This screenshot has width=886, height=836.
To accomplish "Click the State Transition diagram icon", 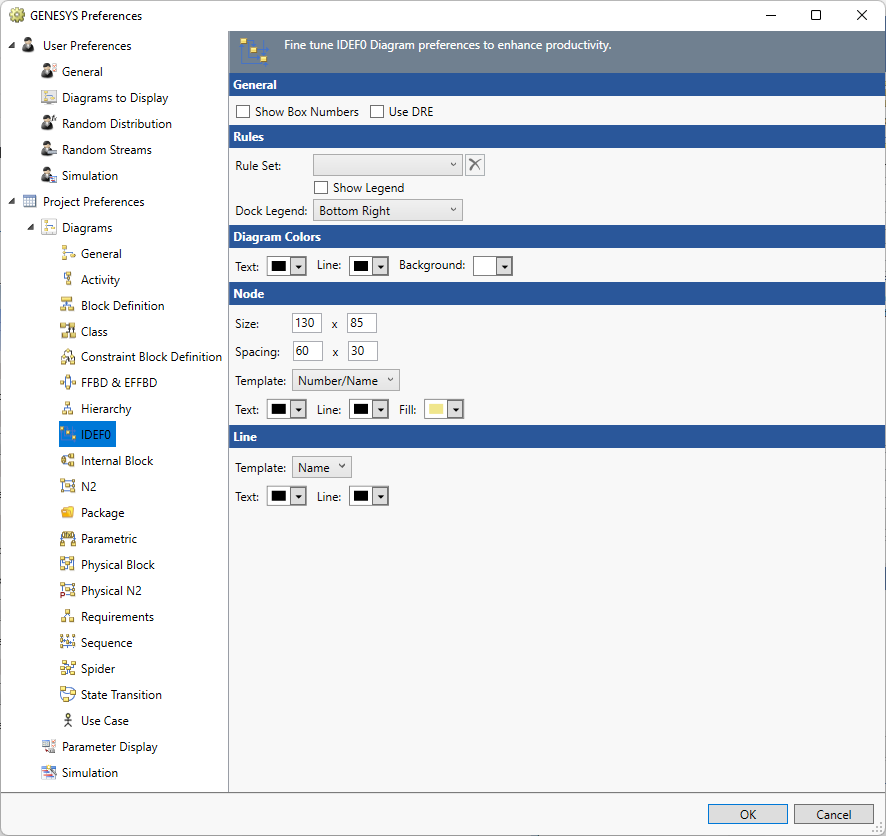I will pos(68,695).
